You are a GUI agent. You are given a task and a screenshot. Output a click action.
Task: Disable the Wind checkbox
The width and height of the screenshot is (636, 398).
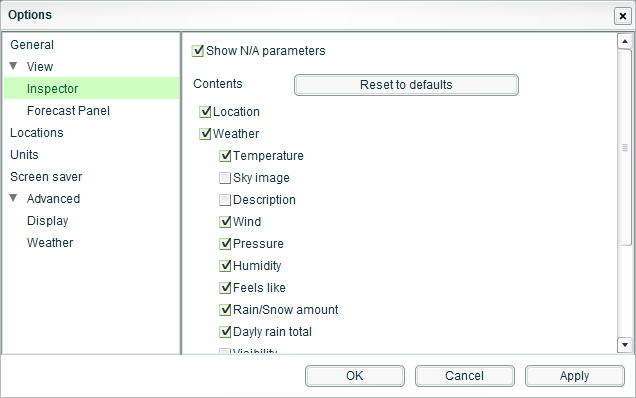point(225,222)
